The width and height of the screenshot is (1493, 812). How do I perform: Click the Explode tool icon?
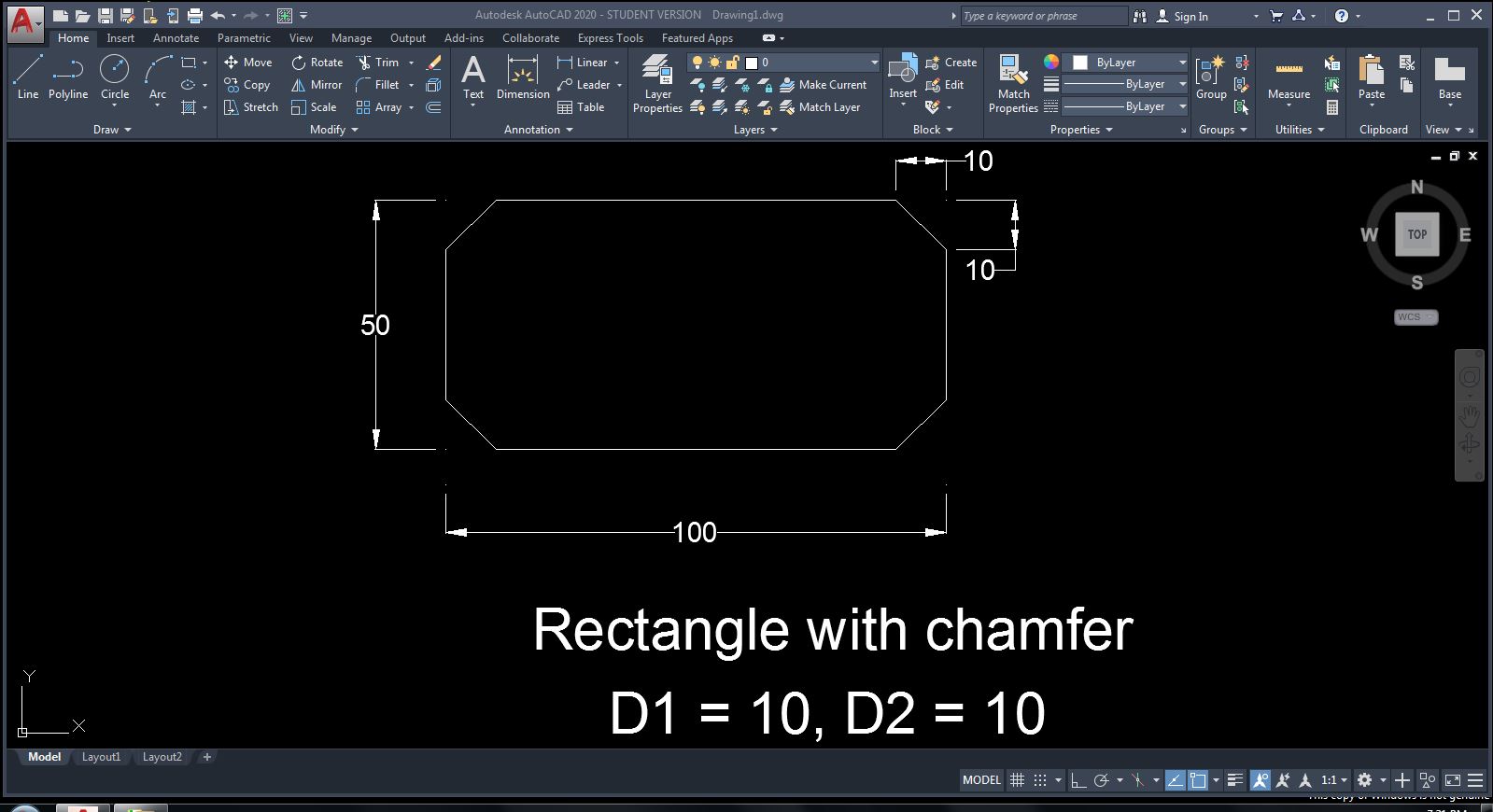point(433,85)
